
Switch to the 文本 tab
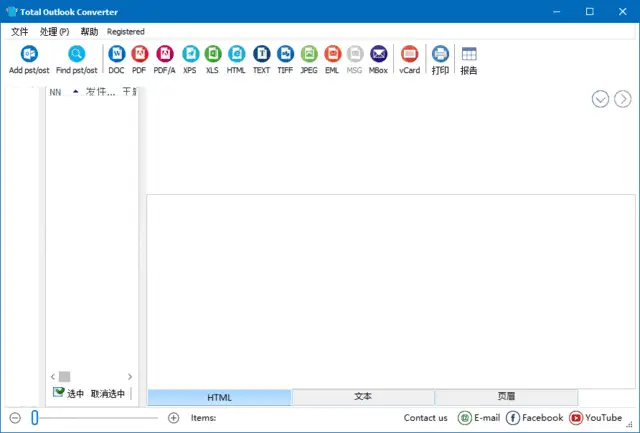tap(363, 397)
